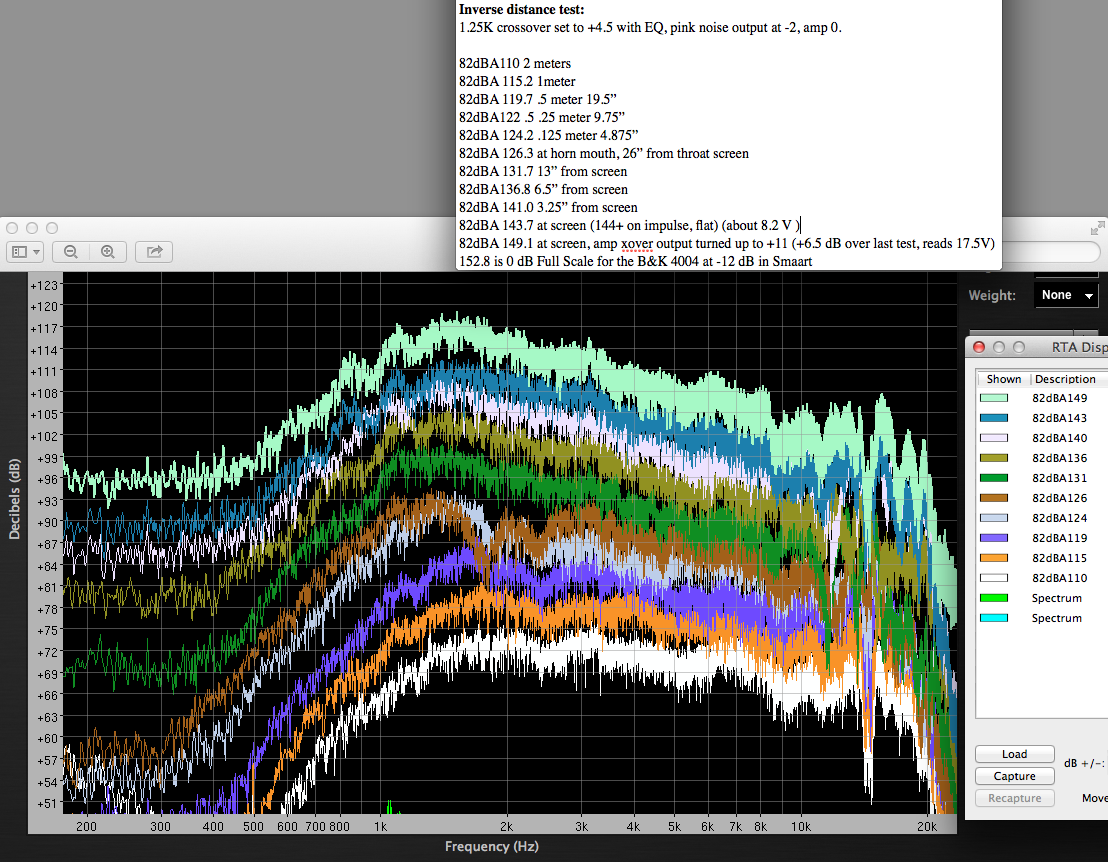Toggle the 82dBA119 trace color swatch
1108x862 pixels.
[994, 538]
